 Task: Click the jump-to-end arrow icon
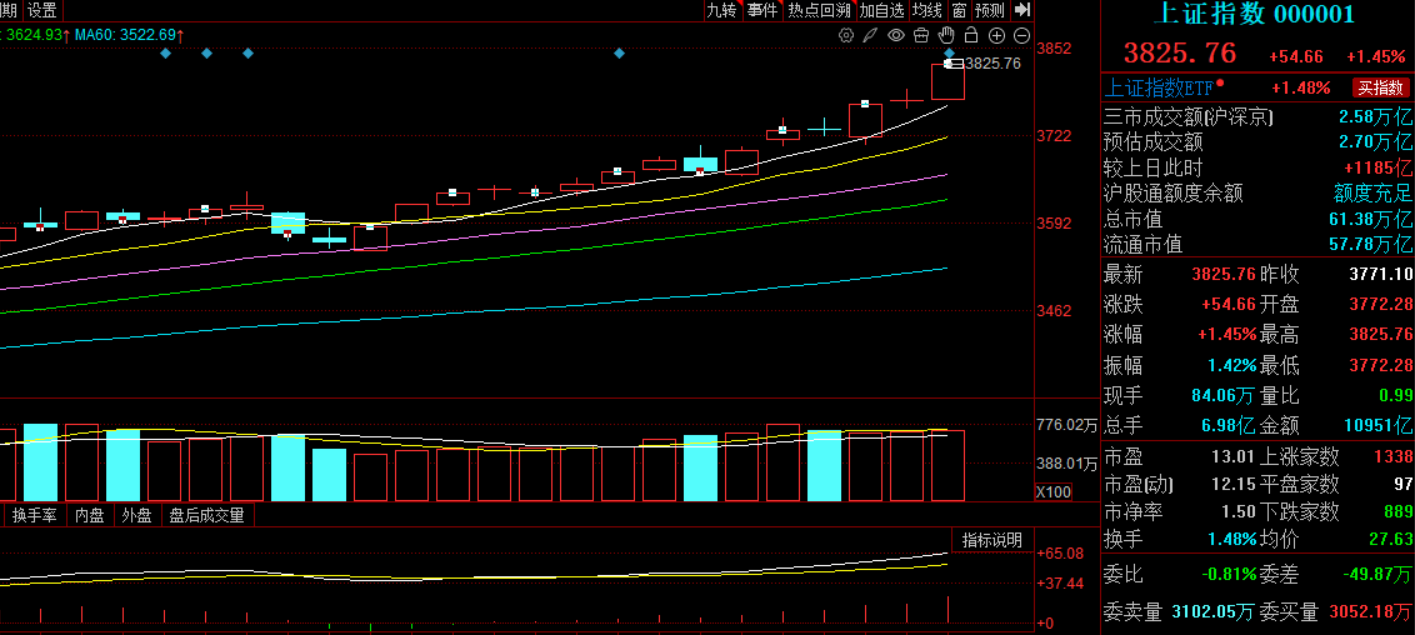tap(1022, 10)
